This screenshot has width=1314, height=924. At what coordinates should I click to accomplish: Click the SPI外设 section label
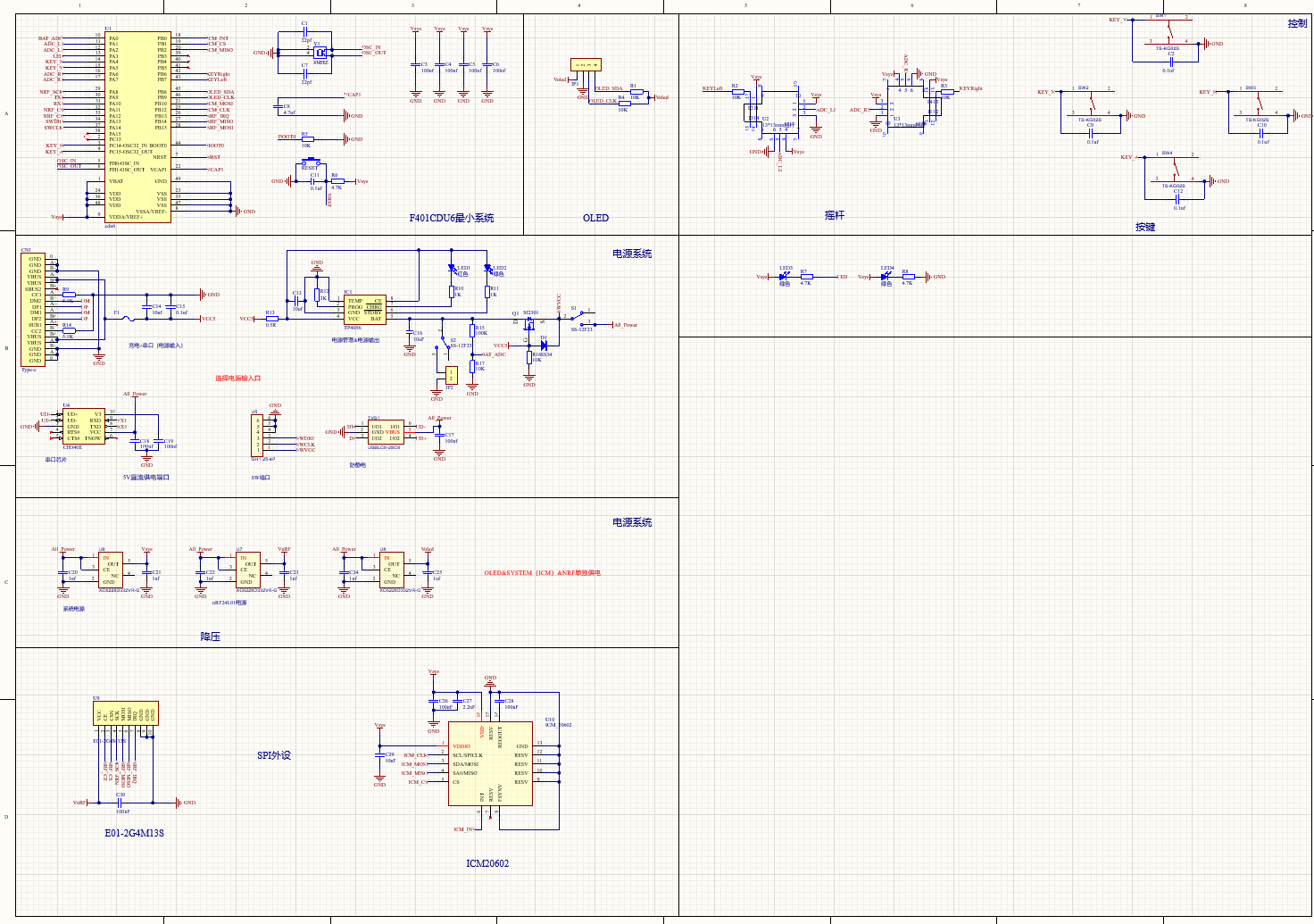[x=273, y=755]
